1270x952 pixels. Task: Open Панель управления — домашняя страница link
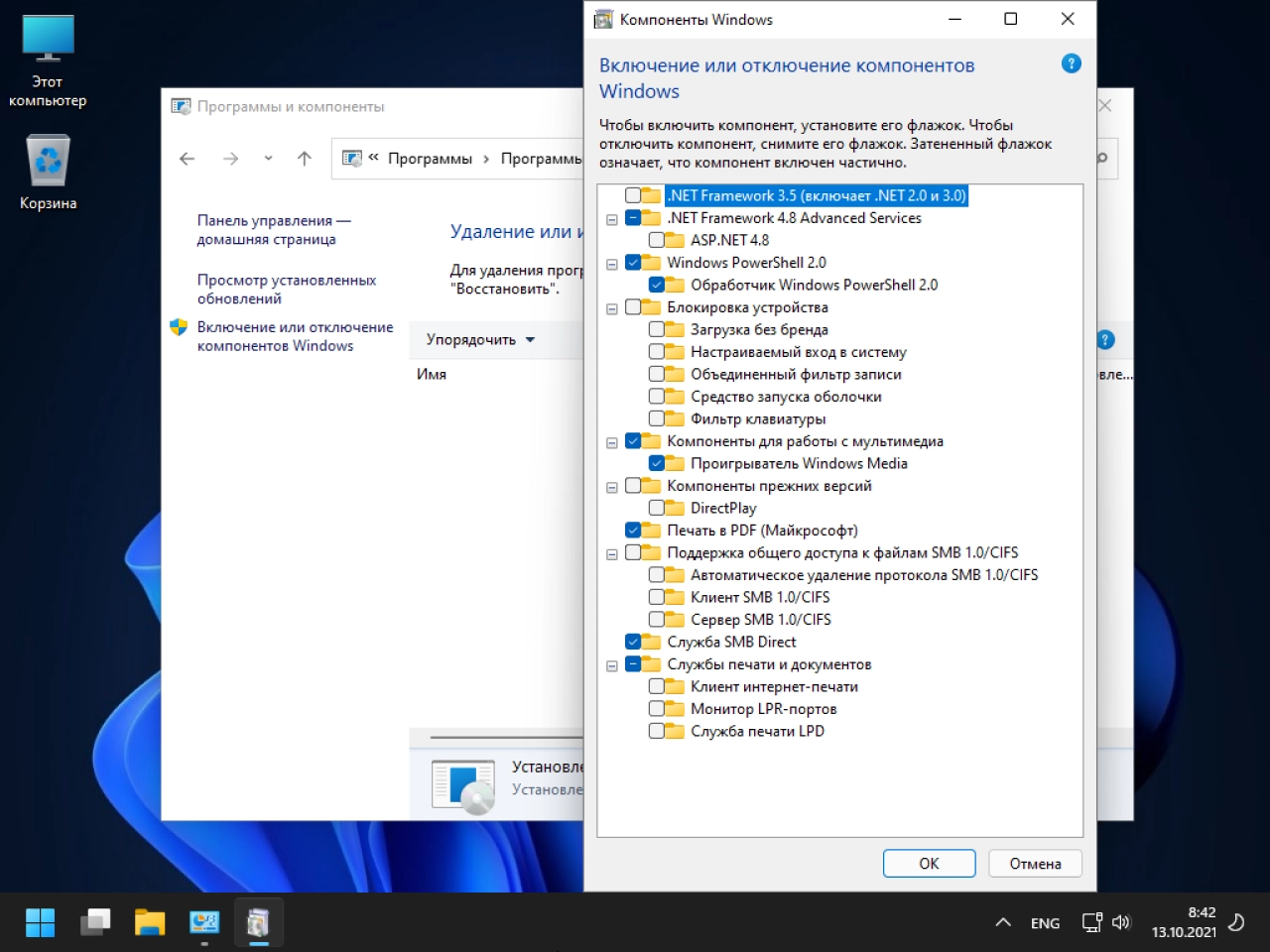click(274, 230)
